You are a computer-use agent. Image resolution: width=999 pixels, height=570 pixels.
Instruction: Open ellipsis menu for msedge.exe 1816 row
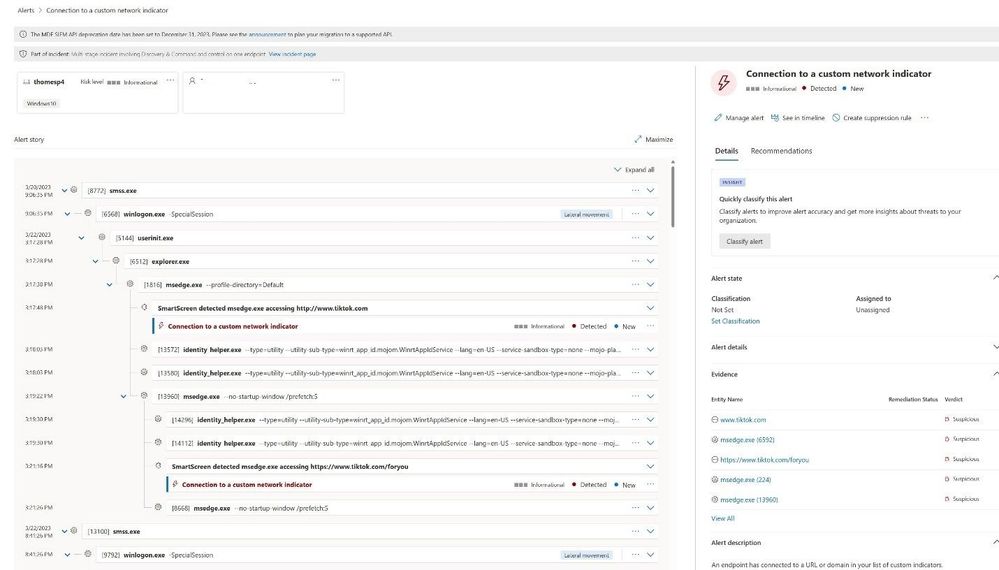635,285
